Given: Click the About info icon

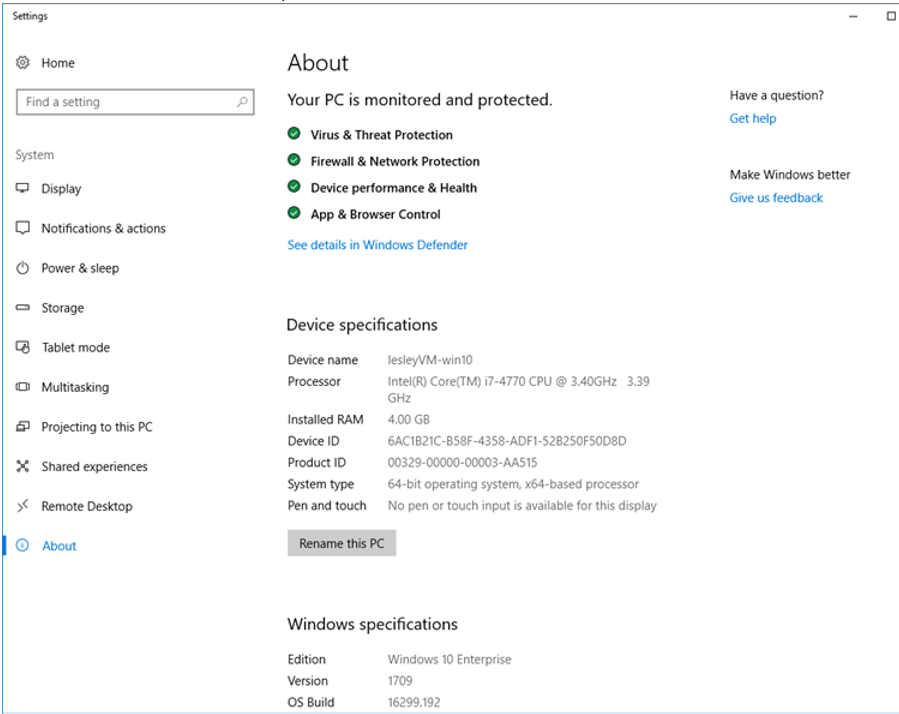Looking at the screenshot, I should pos(22,545).
